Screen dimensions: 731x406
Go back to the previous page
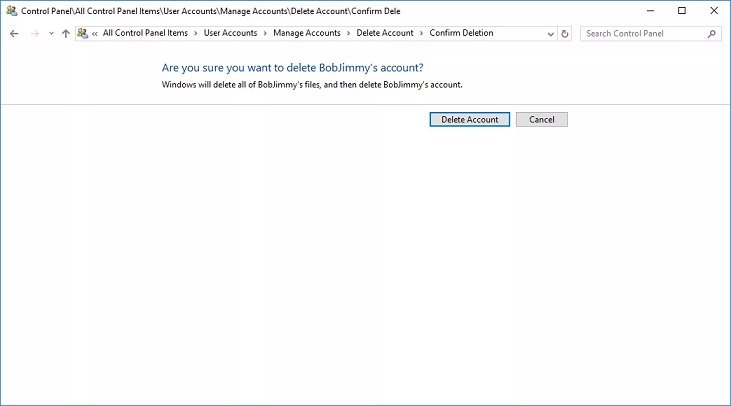[x=14, y=34]
